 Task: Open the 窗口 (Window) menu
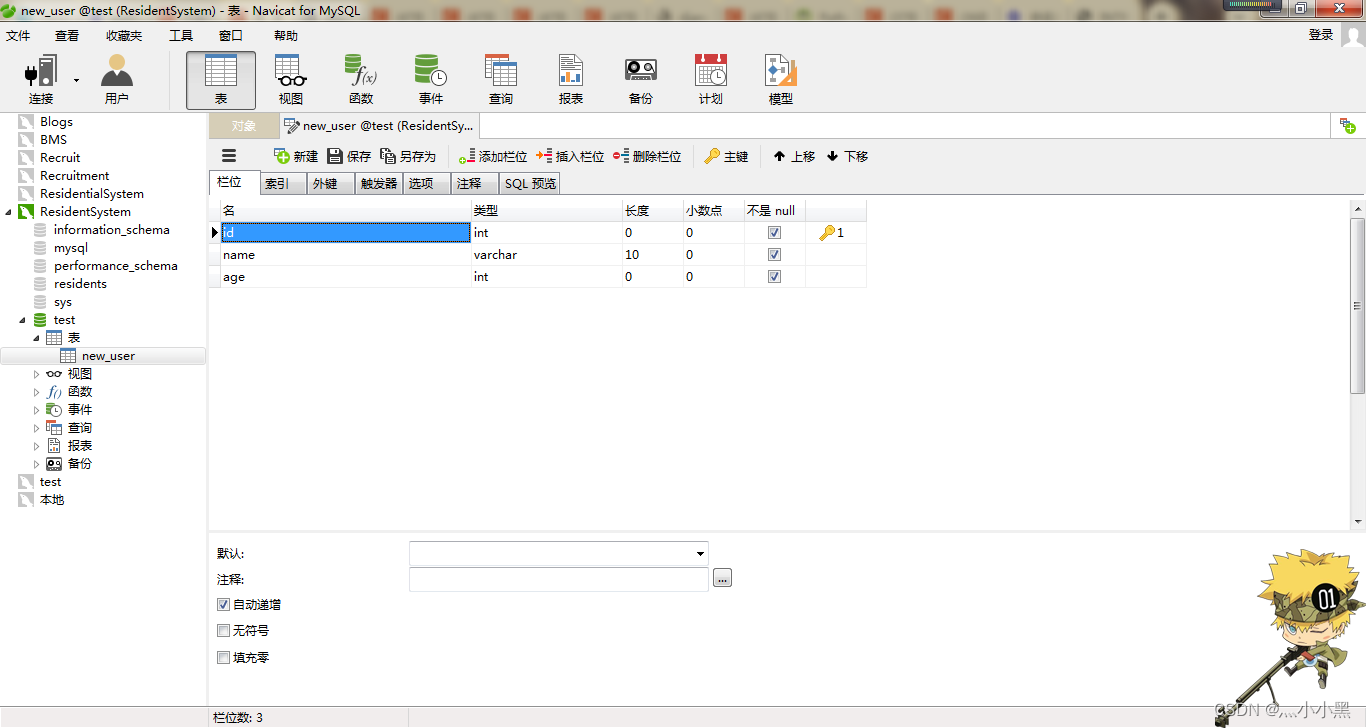click(231, 35)
